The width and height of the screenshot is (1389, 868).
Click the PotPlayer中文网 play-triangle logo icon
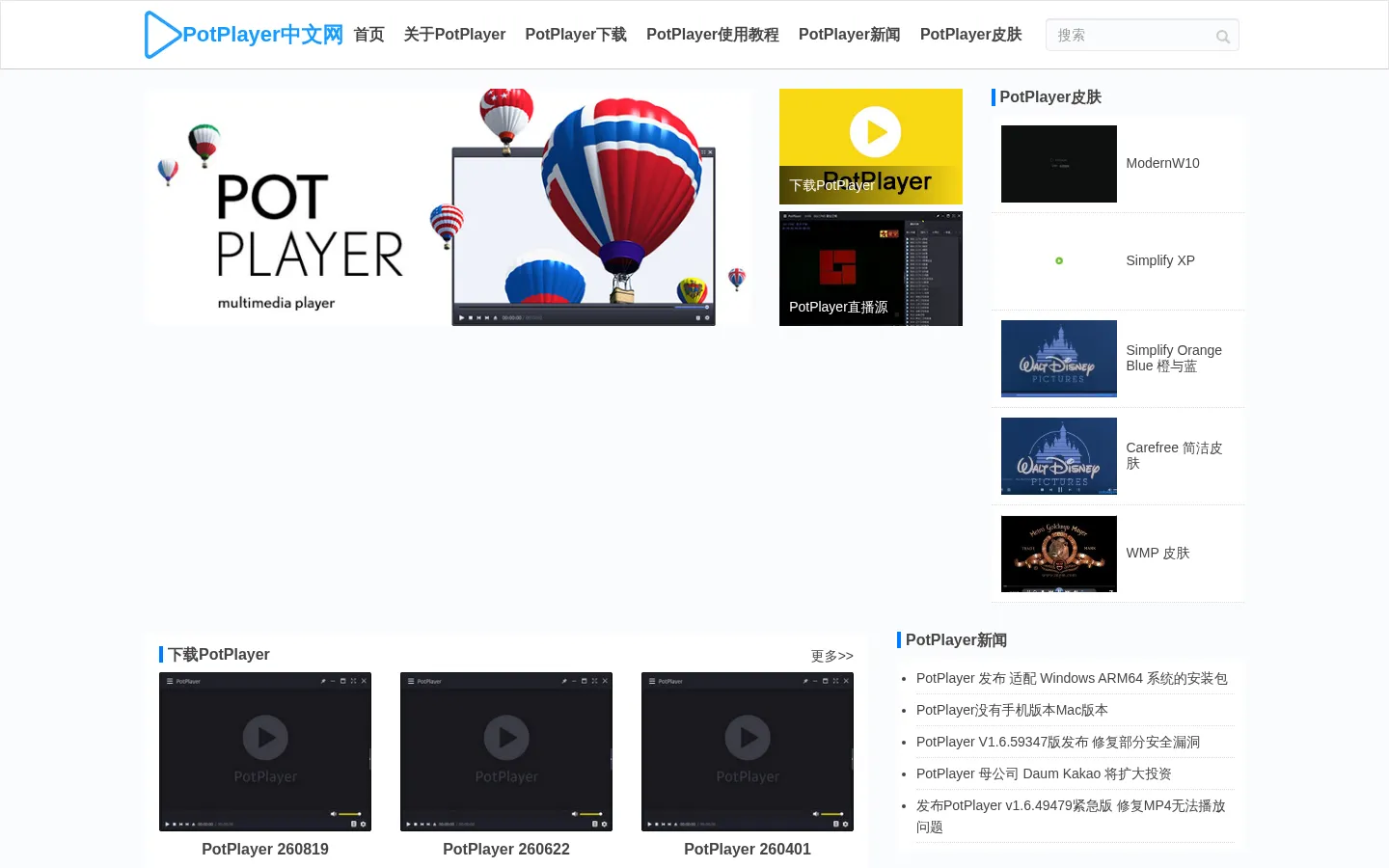pos(162,35)
